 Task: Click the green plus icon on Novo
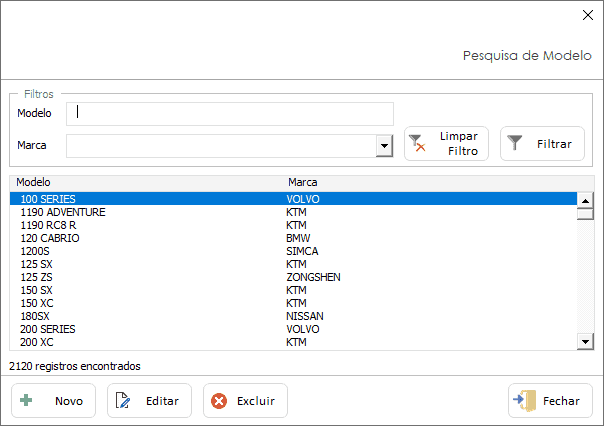[26, 400]
